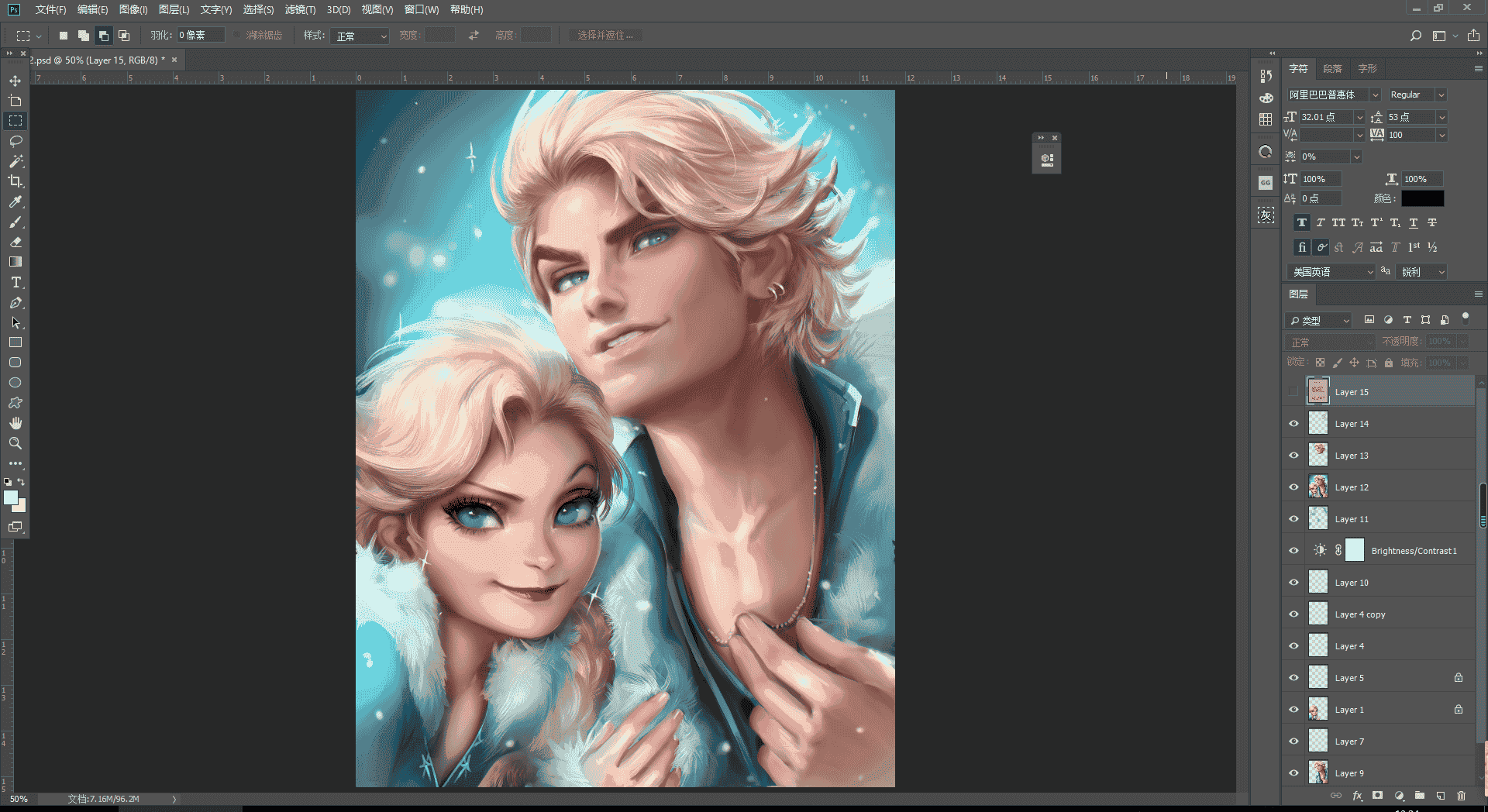Open the layer filter type dropdown
Screen dimensions: 1488x812
coord(1318,321)
